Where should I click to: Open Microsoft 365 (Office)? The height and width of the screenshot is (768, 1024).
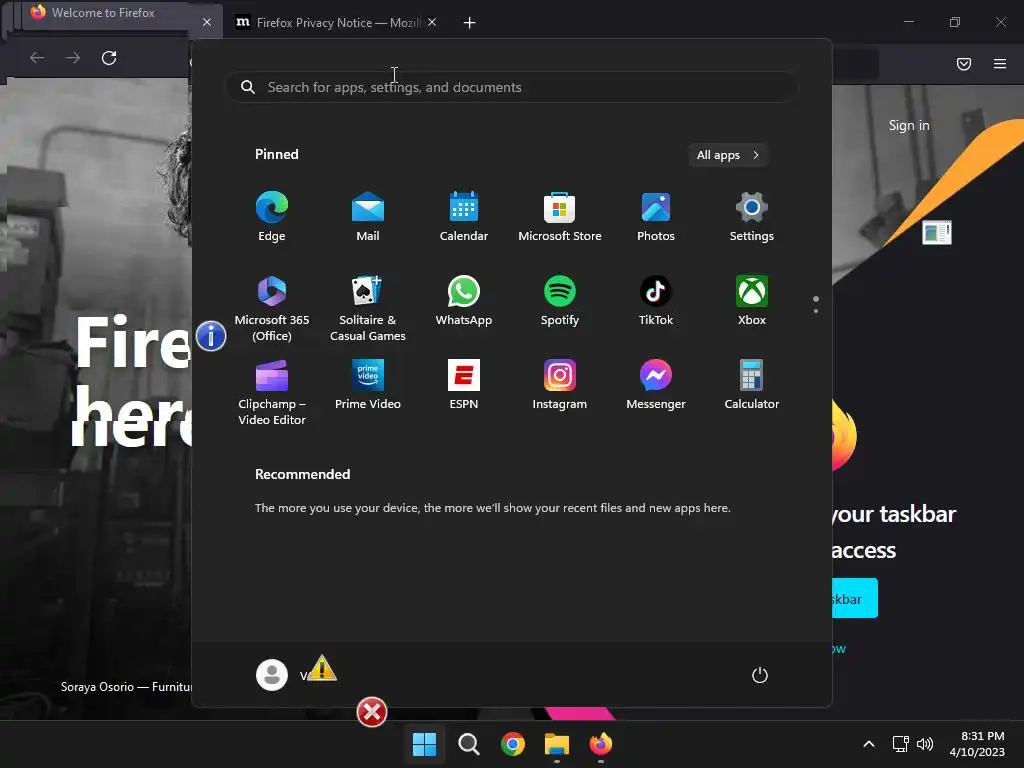(x=272, y=308)
